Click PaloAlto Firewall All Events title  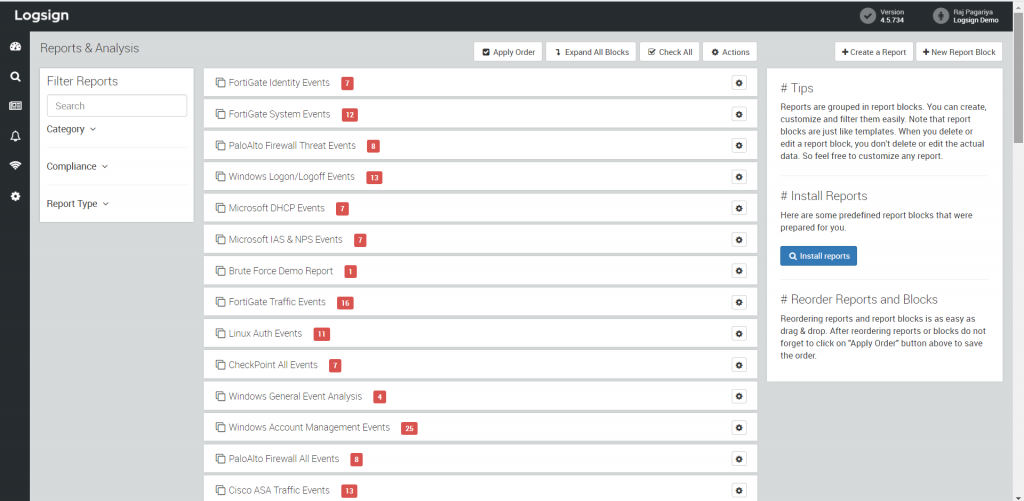pos(284,459)
